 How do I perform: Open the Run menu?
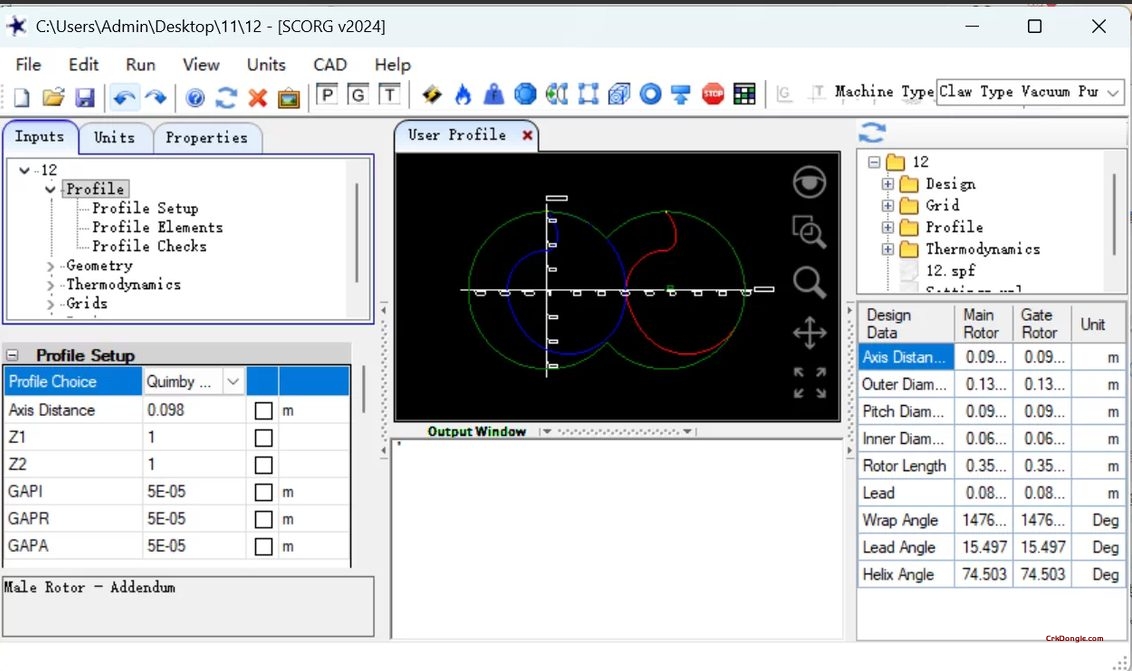click(x=140, y=64)
